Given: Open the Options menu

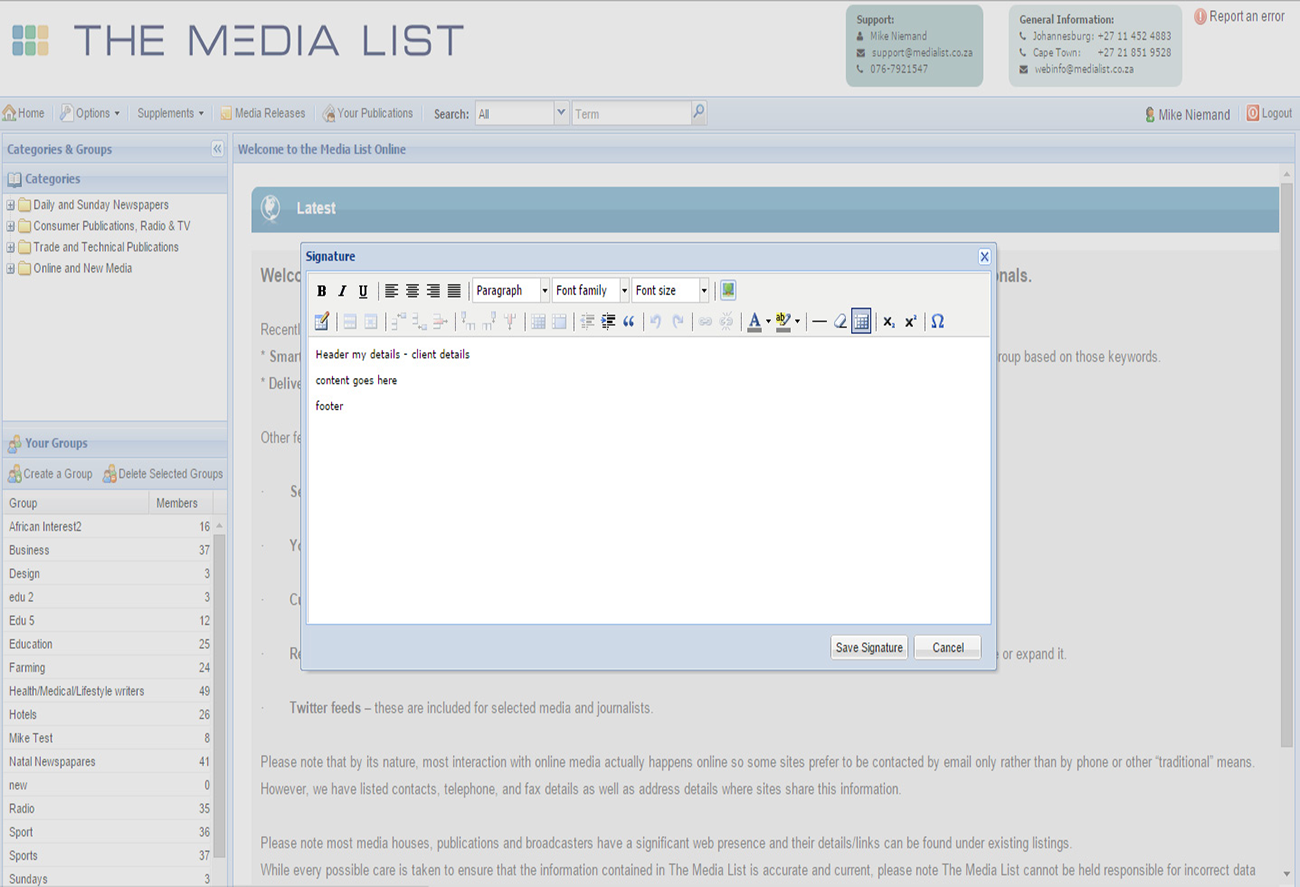Looking at the screenshot, I should click(x=90, y=112).
